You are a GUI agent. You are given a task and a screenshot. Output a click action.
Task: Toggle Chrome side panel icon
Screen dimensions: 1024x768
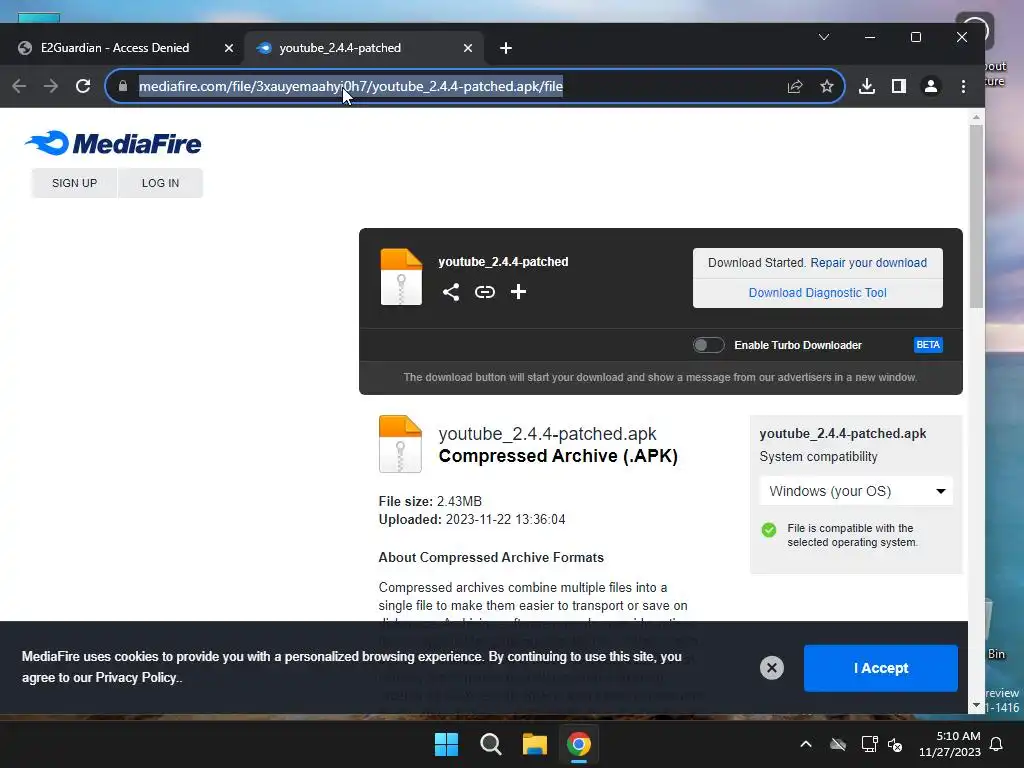(899, 86)
